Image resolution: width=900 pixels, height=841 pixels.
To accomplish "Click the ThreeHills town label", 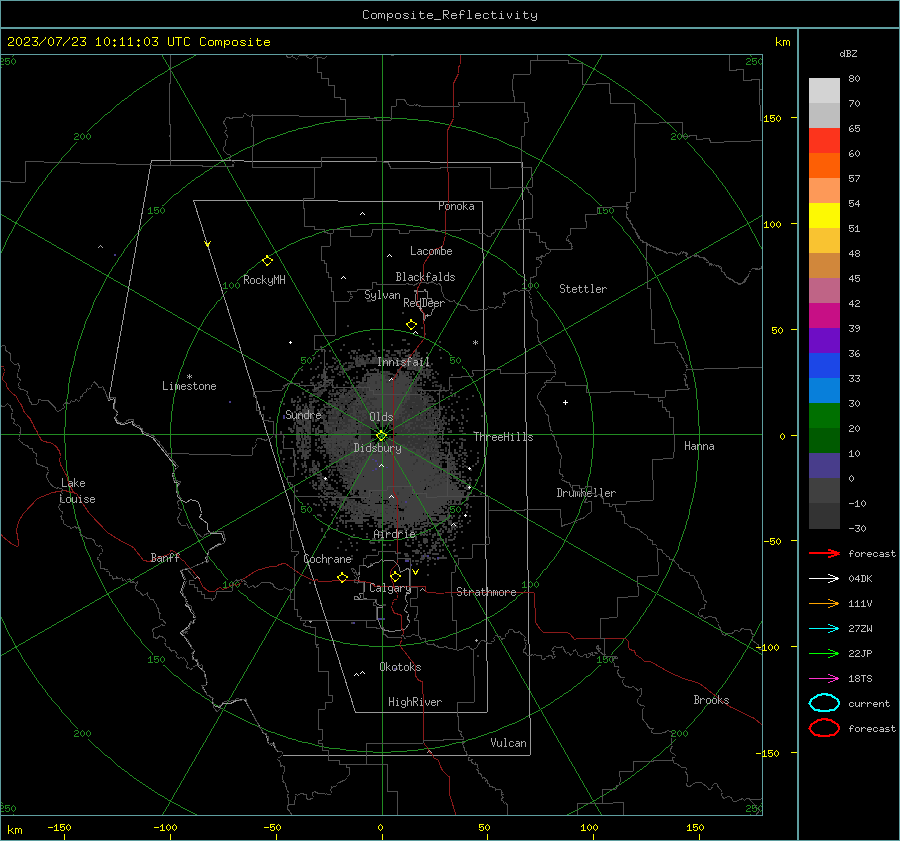I will pyautogui.click(x=503, y=437).
